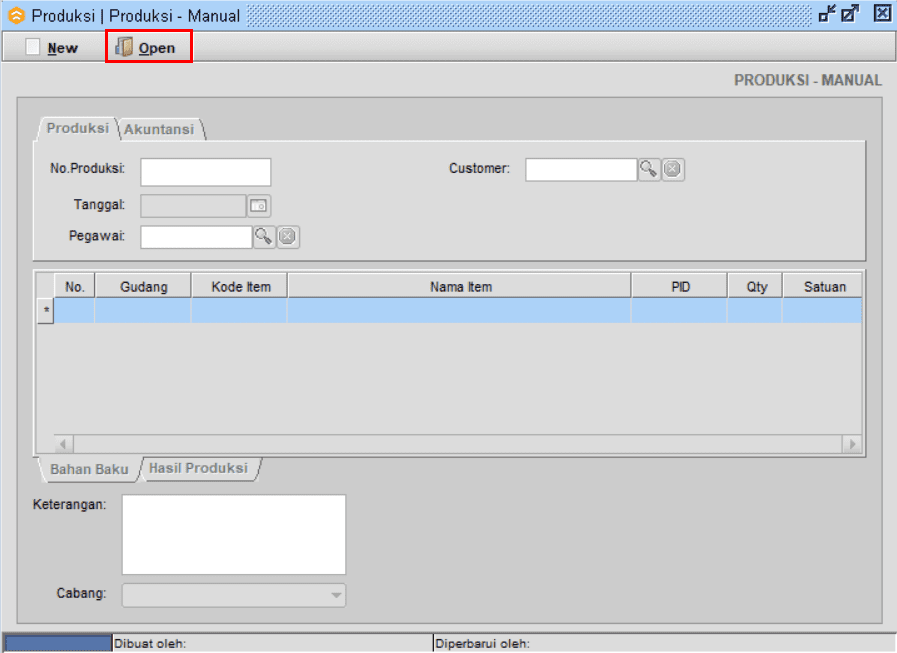Click the detach/maximize window icon
Image resolution: width=897 pixels, height=653 pixels.
850,14
